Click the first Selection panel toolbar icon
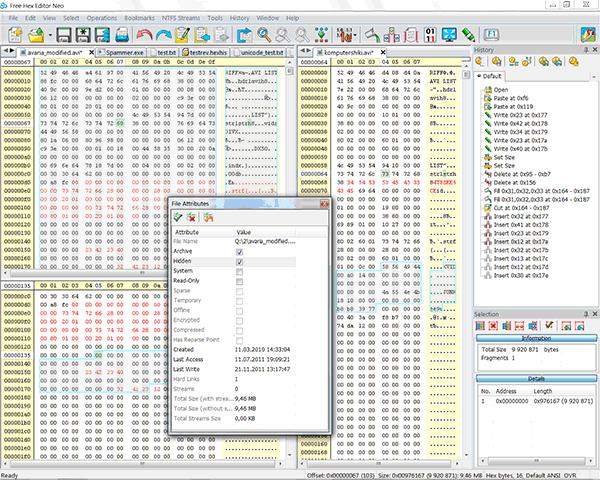The image size is (600, 480). (480, 325)
